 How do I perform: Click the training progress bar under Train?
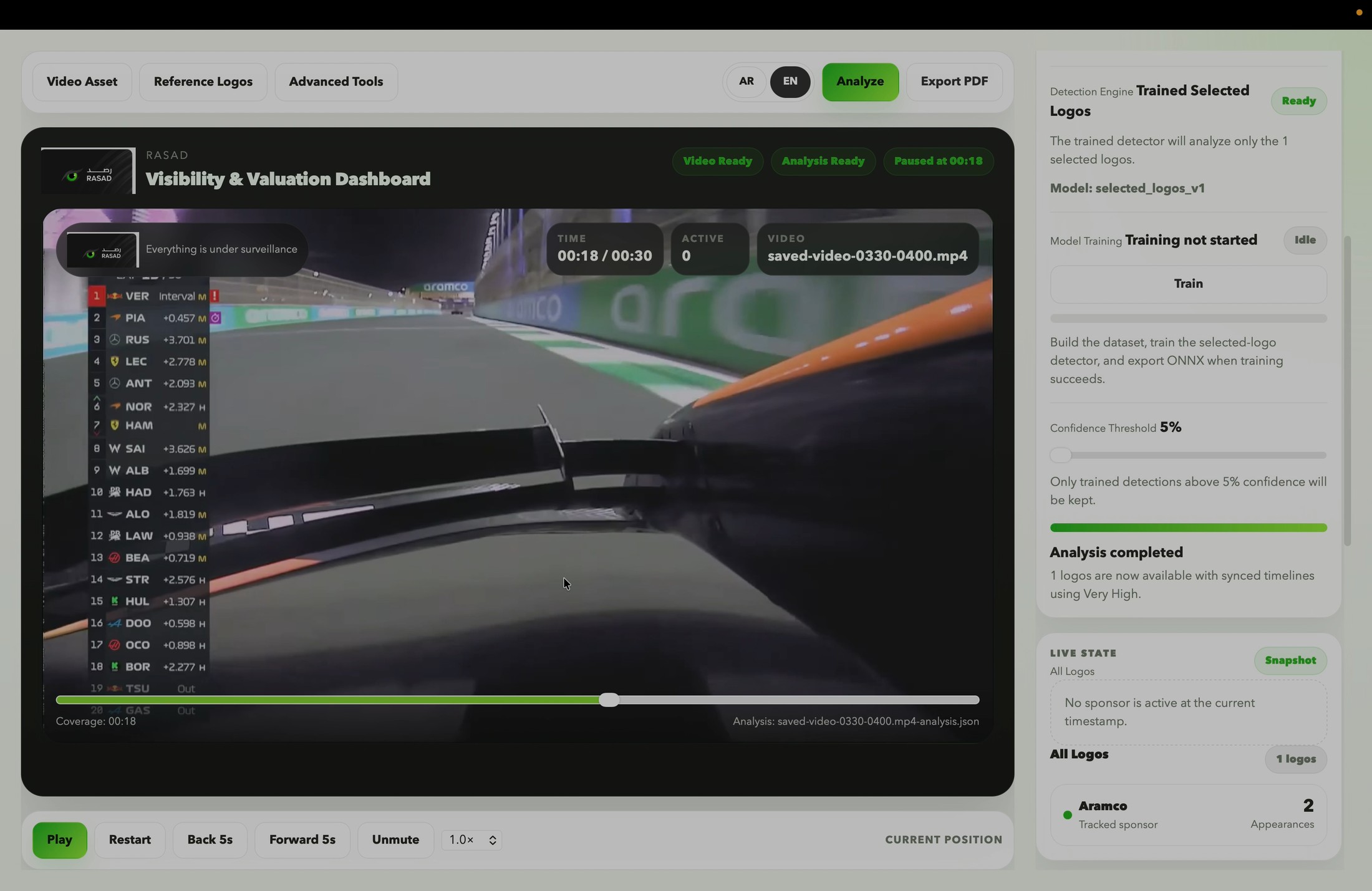pyautogui.click(x=1188, y=319)
